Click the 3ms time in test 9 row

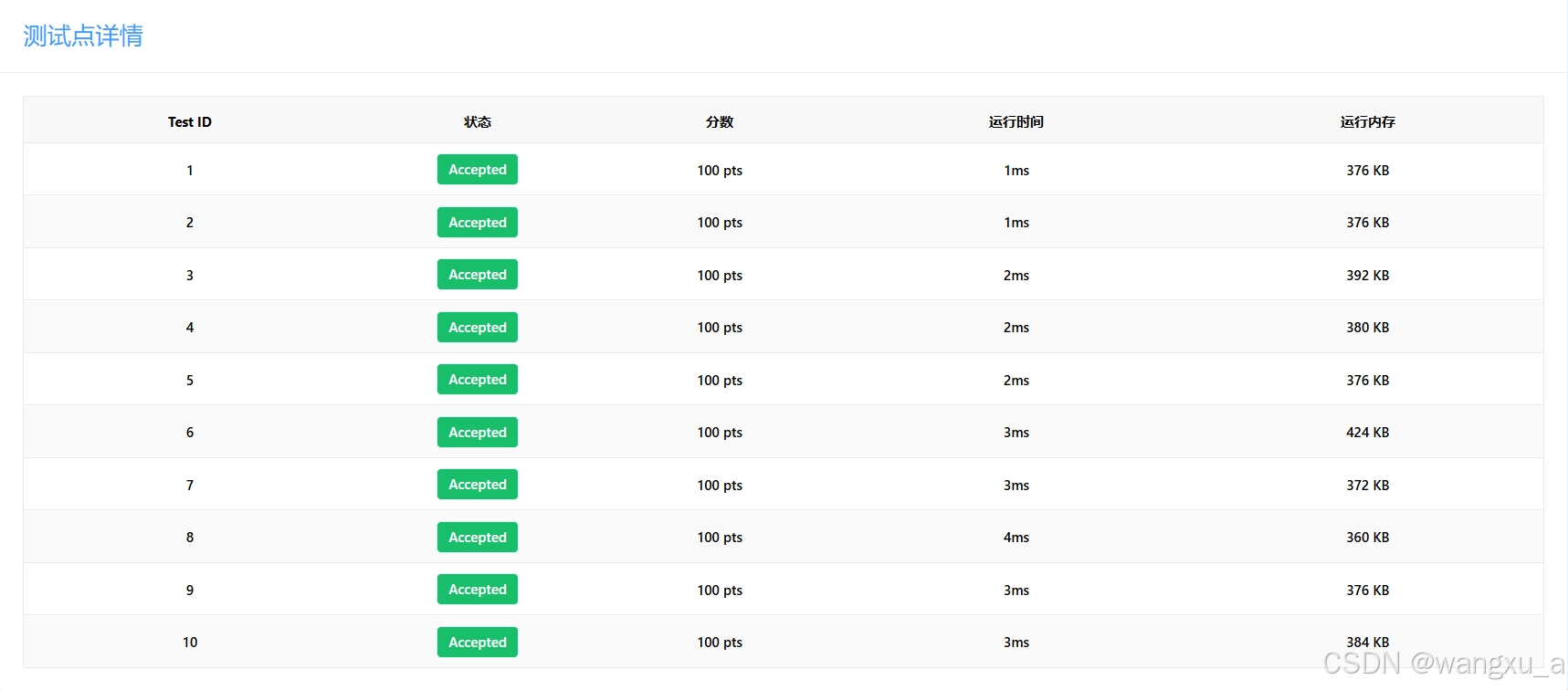pyautogui.click(x=1016, y=591)
